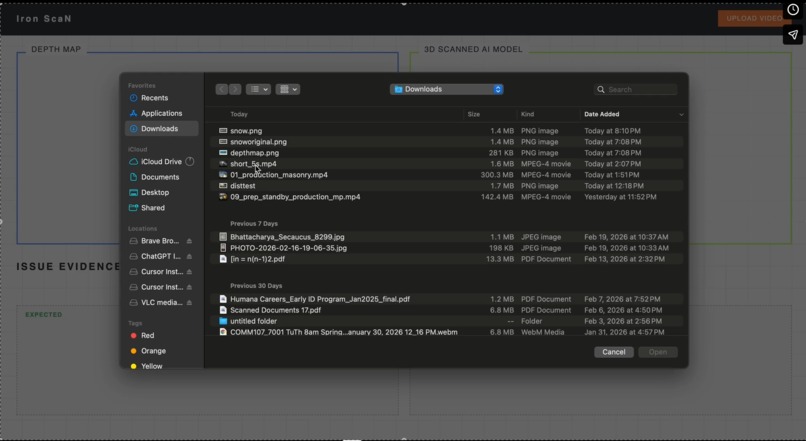Select PHOTO-2026-02-16-19-06-35.jpg
This screenshot has width=806, height=441.
[x=446, y=248]
